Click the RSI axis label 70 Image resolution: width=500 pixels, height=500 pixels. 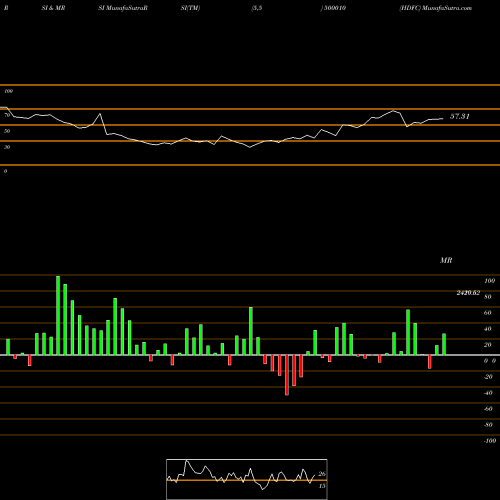[x=7, y=115]
